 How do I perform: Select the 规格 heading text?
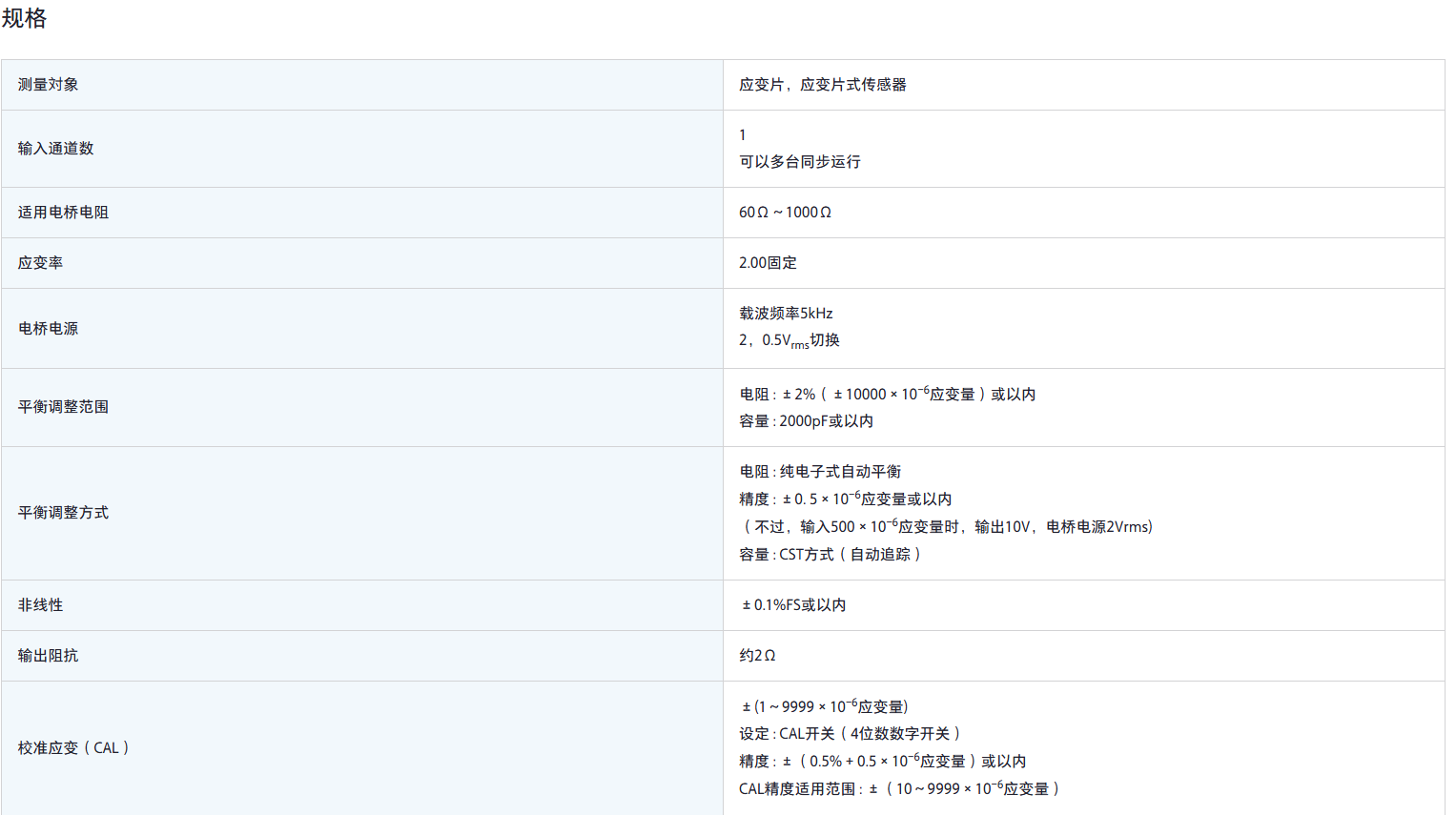24,18
